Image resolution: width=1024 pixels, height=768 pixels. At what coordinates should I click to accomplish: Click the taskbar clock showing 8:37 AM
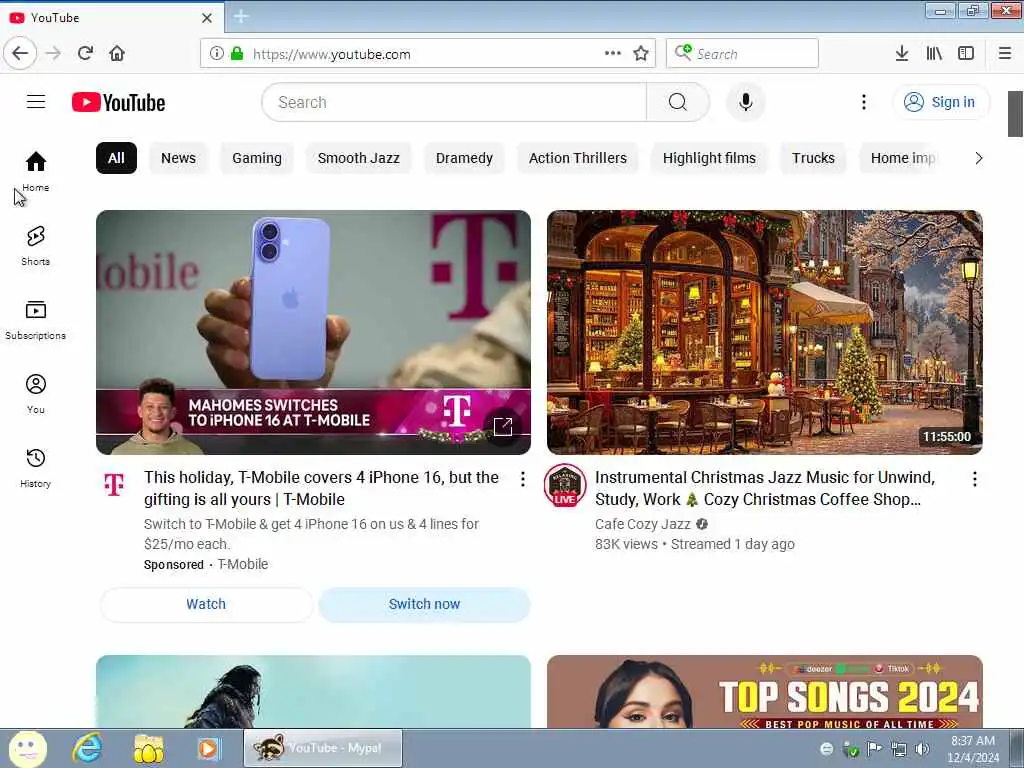(x=973, y=749)
